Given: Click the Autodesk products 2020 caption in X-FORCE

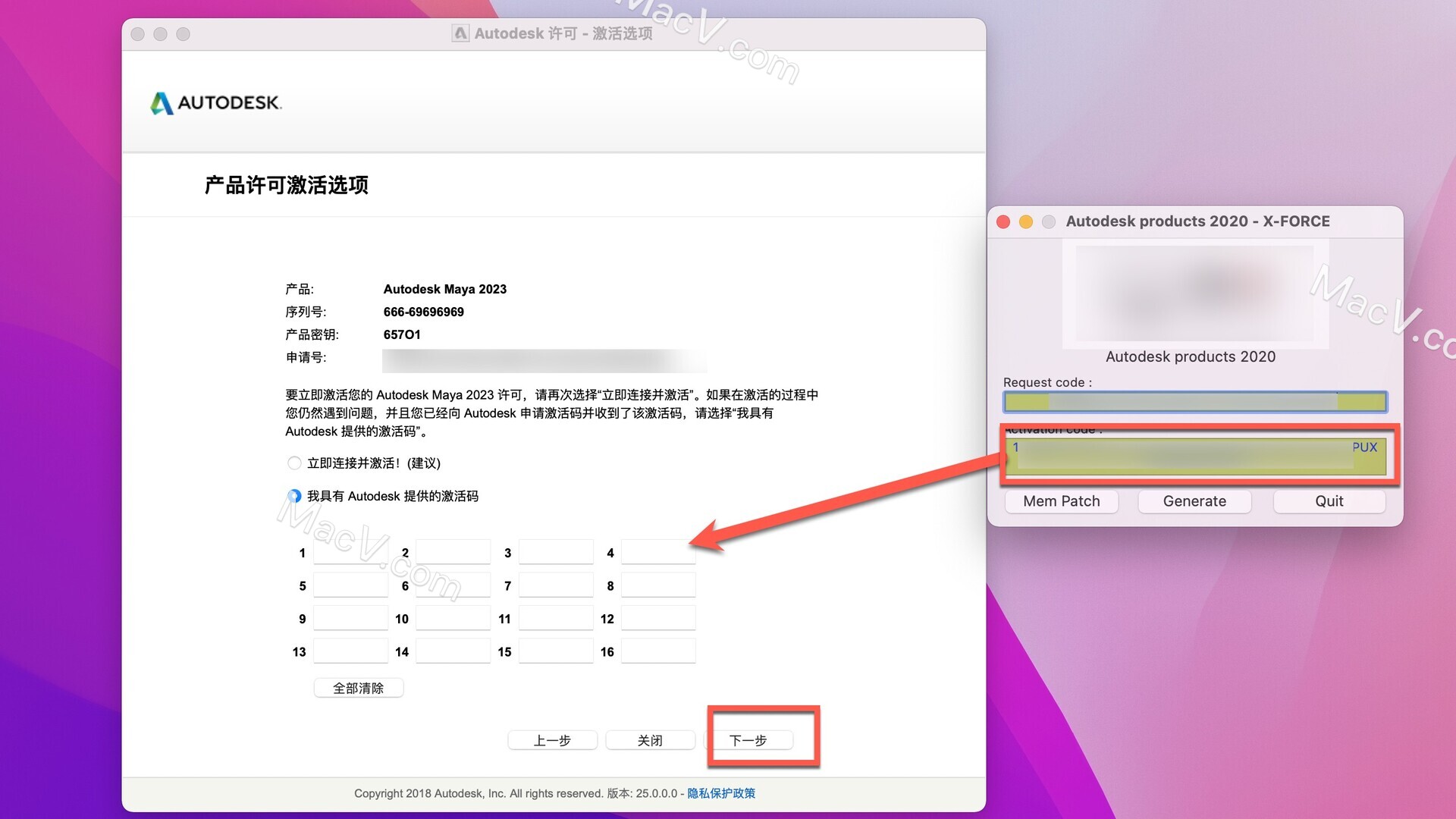Looking at the screenshot, I should point(1191,356).
